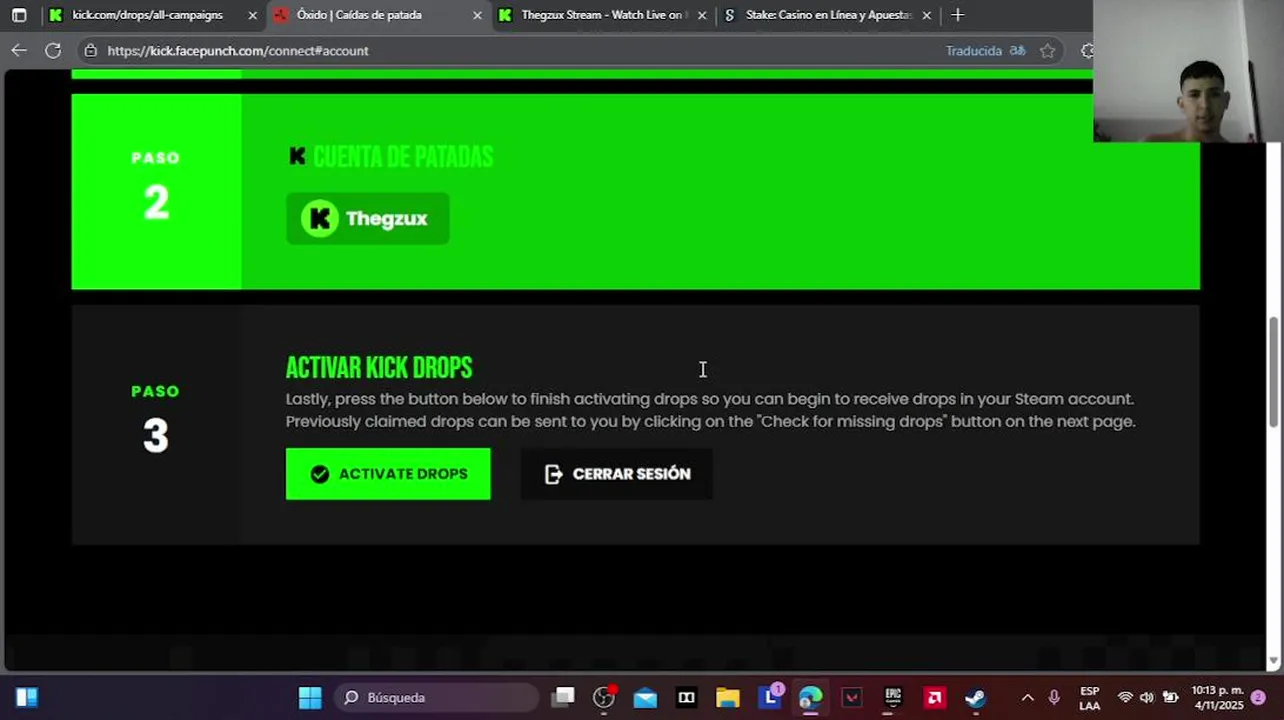Close the Óxido | Caídas de patada tab
This screenshot has height=720, width=1284.
click(x=477, y=15)
